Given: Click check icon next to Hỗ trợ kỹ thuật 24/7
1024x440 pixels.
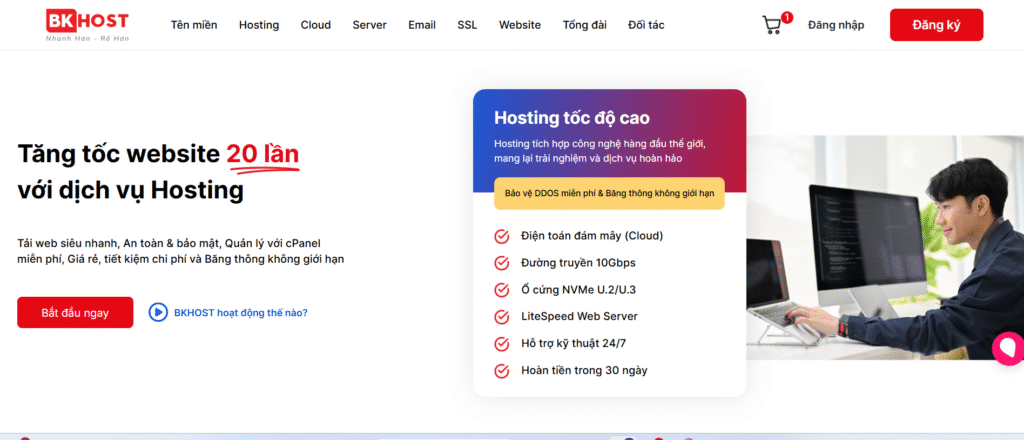Looking at the screenshot, I should pos(502,344).
